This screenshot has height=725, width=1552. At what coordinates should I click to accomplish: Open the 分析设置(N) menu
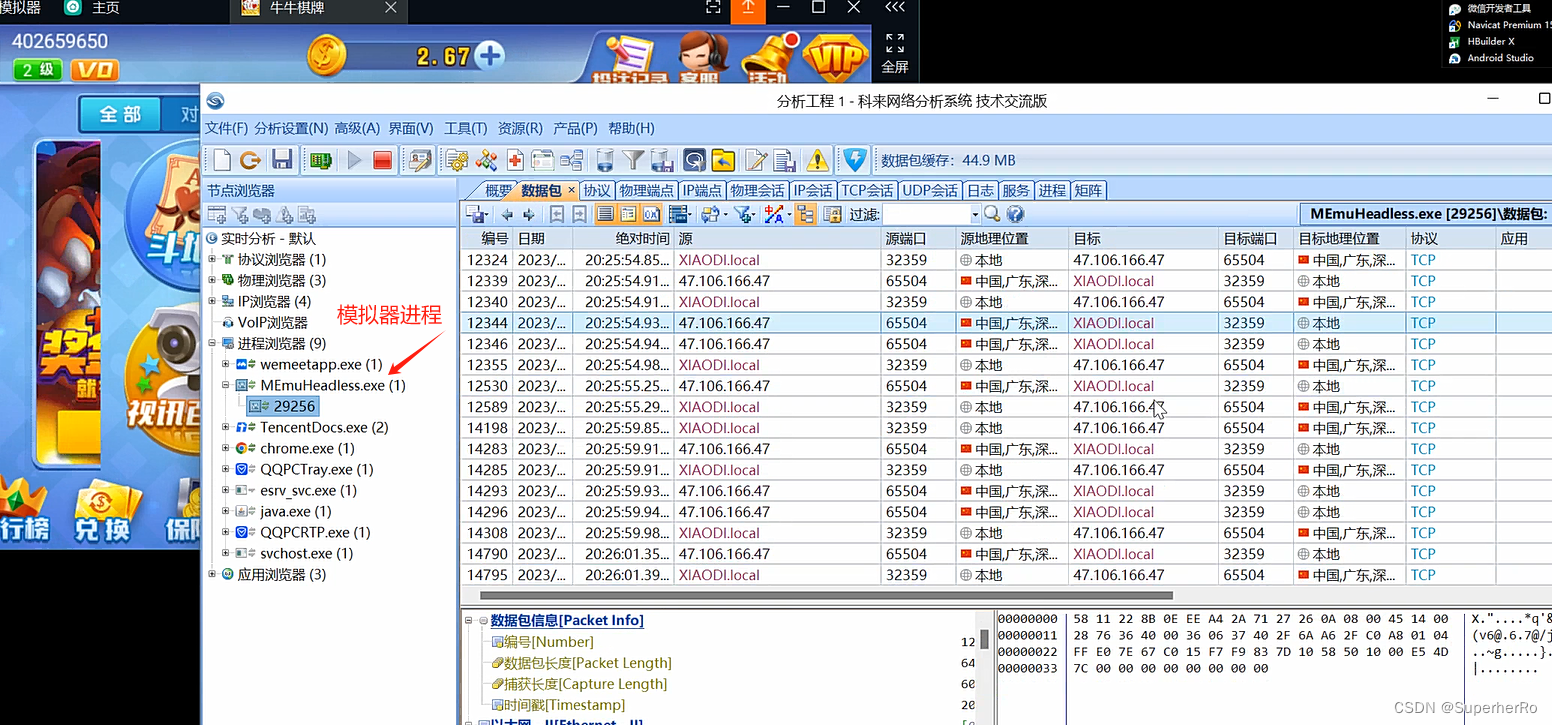click(291, 128)
